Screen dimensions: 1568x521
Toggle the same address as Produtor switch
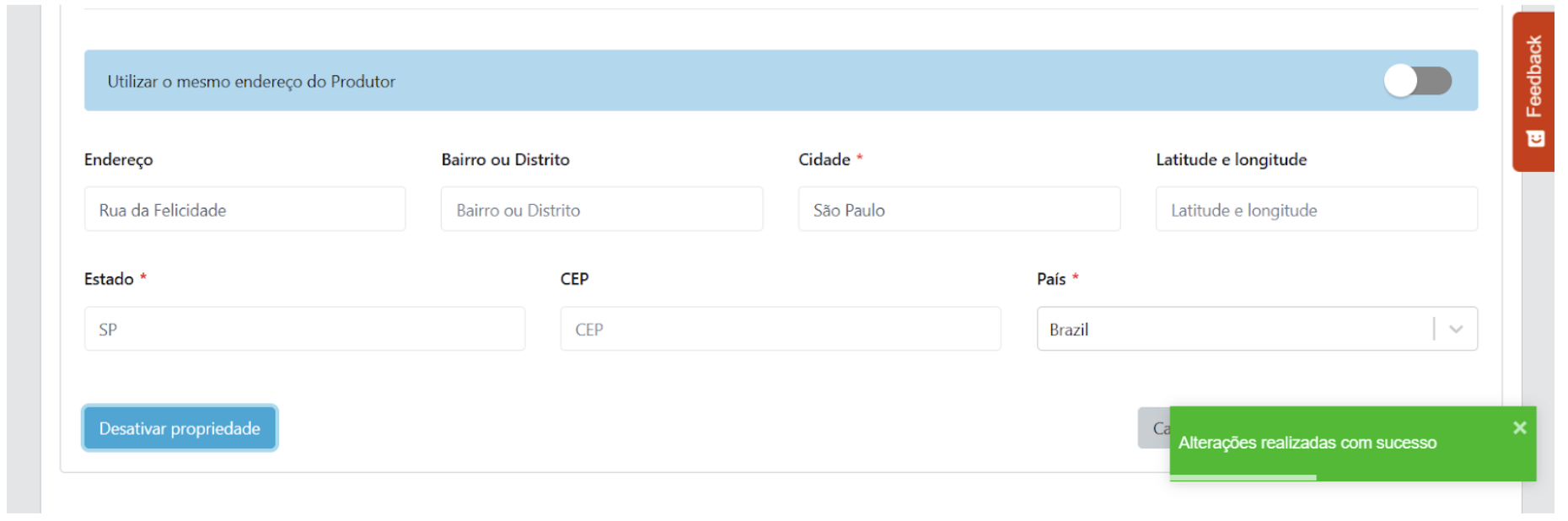[1417, 81]
